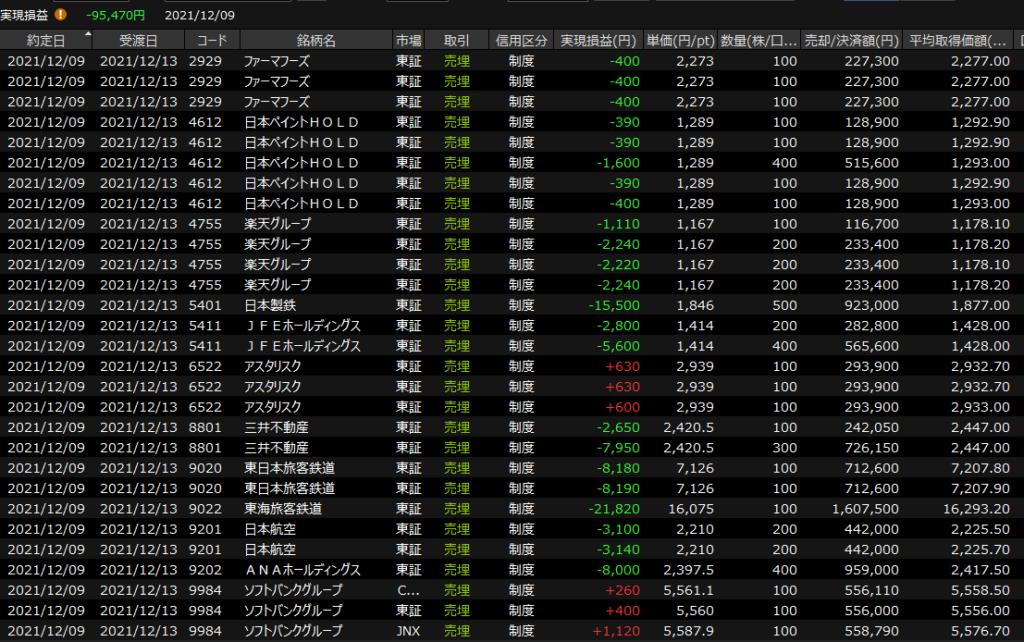Click the +1,120 profit value
Viewport: 1024px width, 642px height.
click(616, 631)
